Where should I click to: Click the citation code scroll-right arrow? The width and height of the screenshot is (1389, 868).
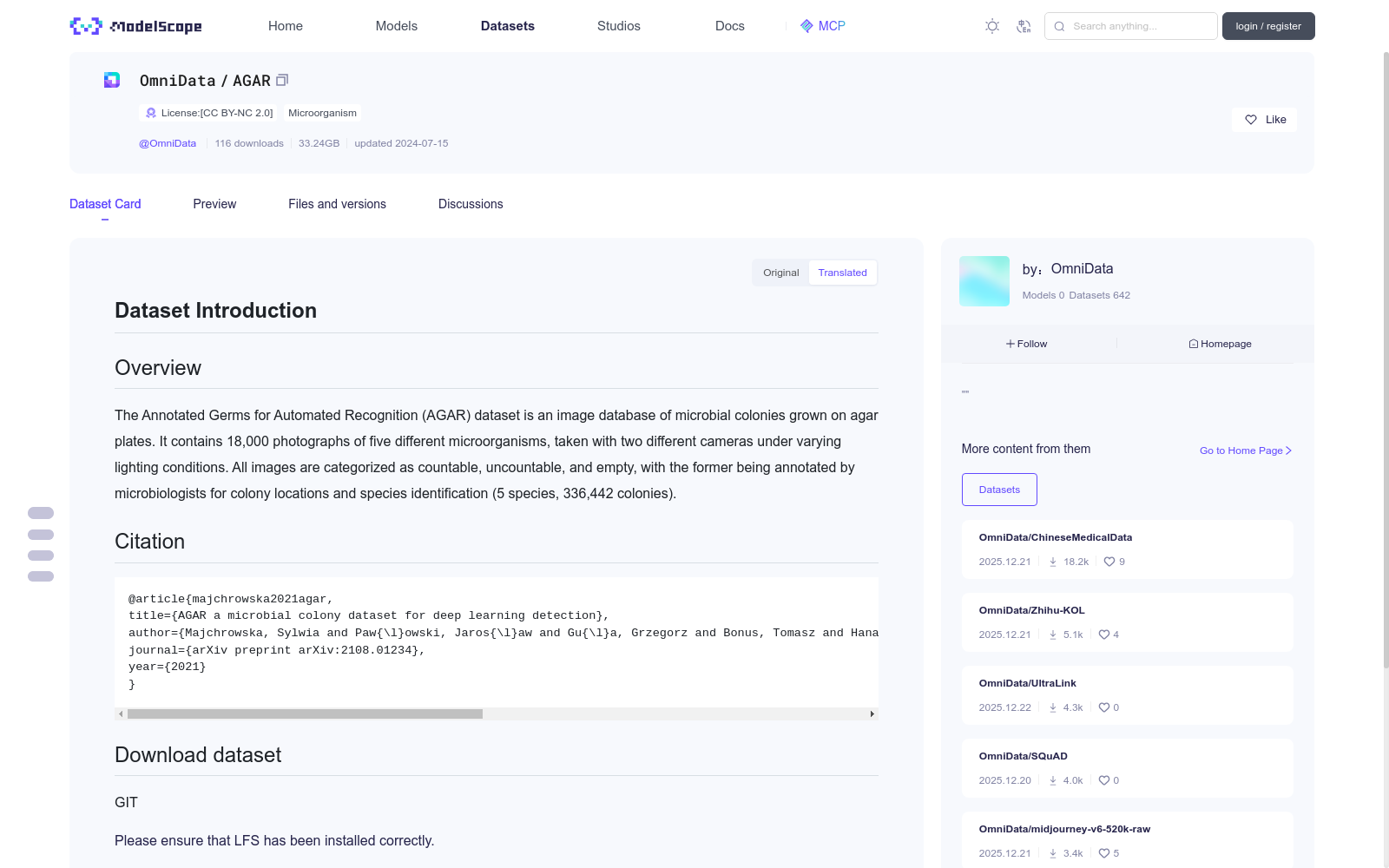(872, 713)
